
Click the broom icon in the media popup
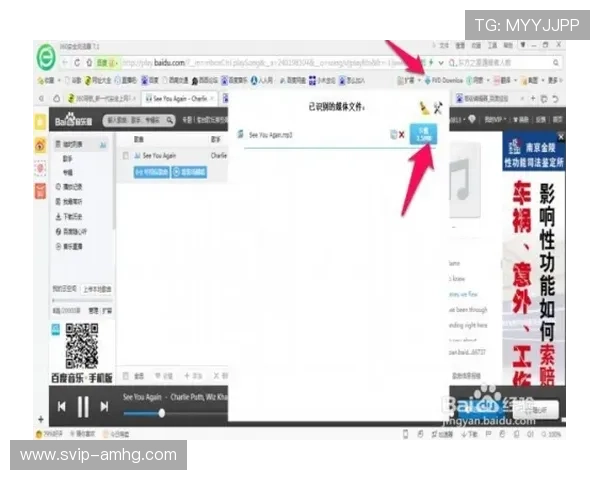click(x=422, y=108)
